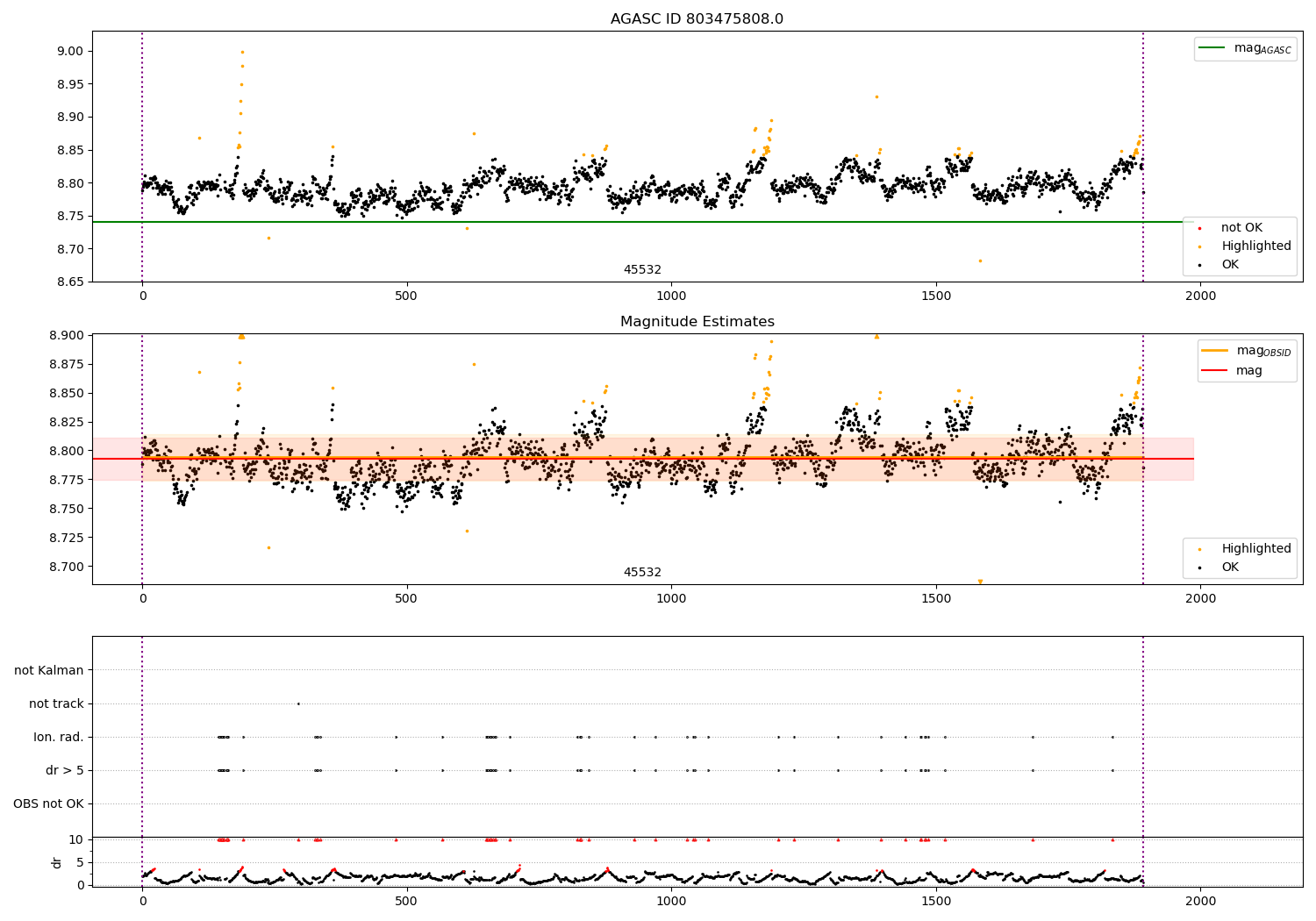Select the 'not track' axis label

(x=56, y=703)
